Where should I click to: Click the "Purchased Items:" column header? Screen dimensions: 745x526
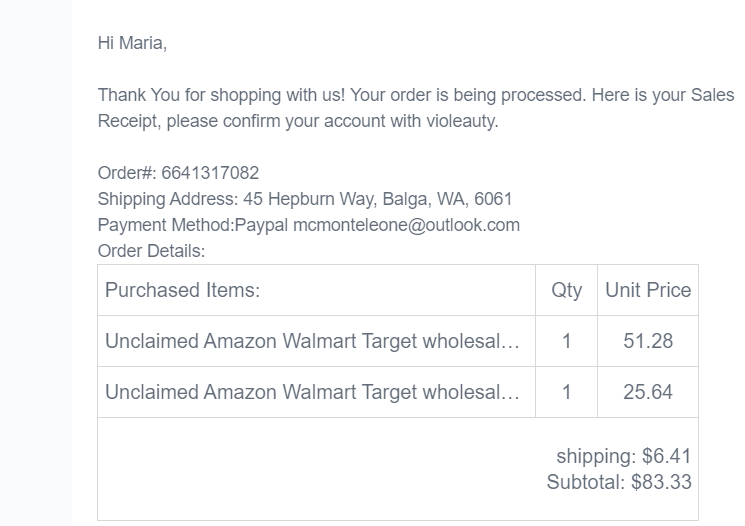tap(182, 290)
